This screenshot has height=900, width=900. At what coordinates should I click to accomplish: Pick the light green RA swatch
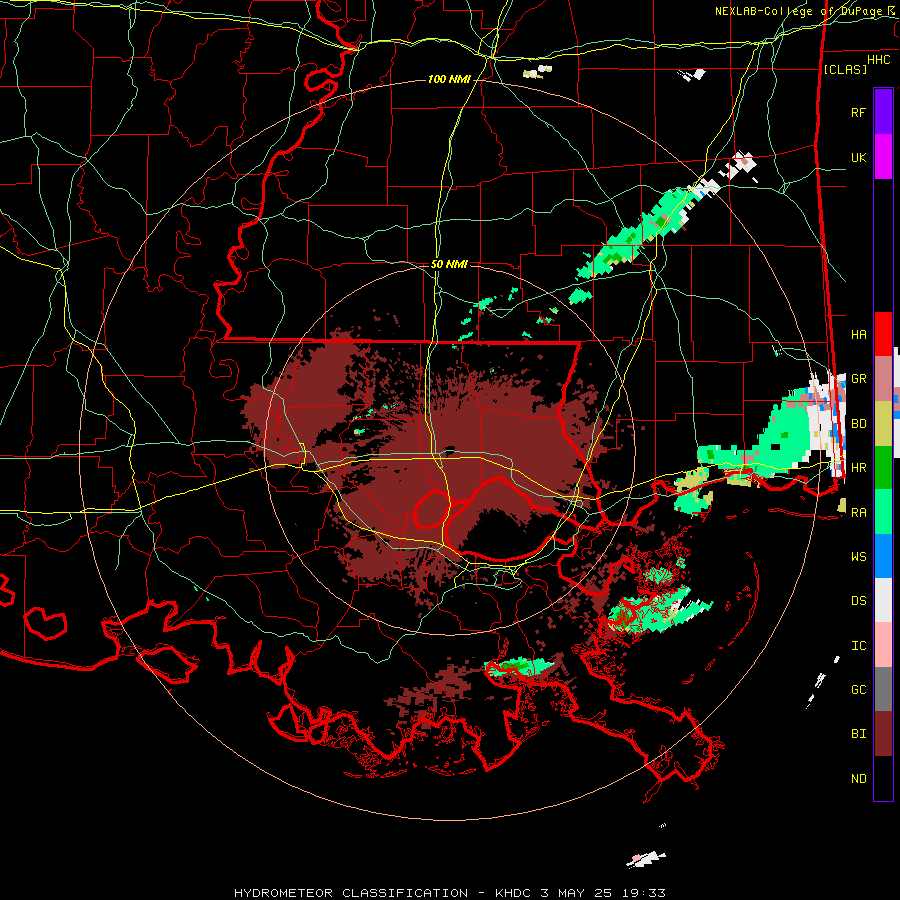click(x=883, y=512)
